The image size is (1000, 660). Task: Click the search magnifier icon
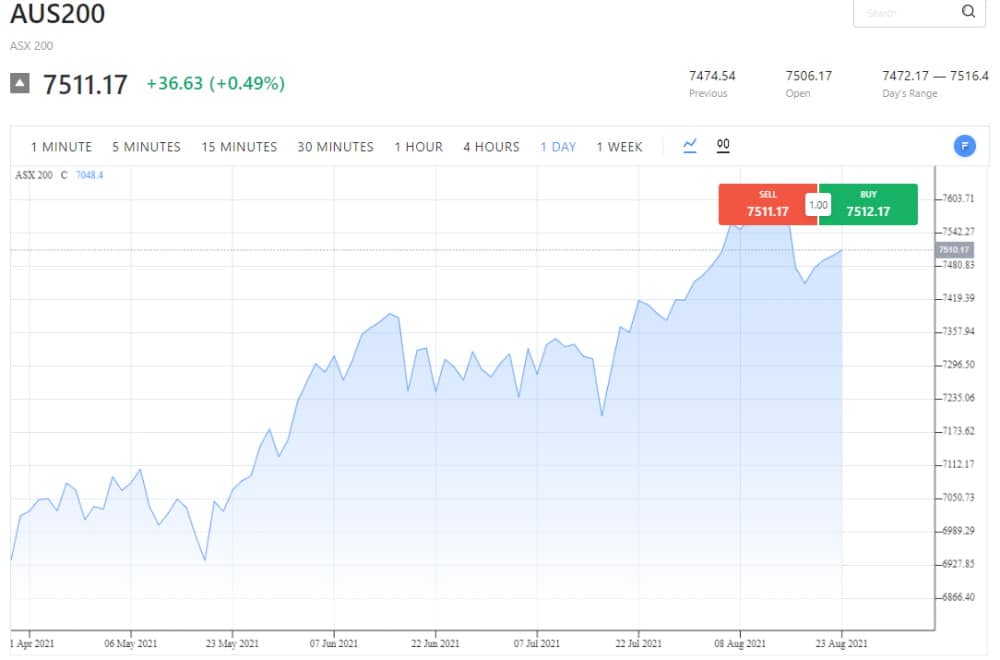click(x=967, y=11)
